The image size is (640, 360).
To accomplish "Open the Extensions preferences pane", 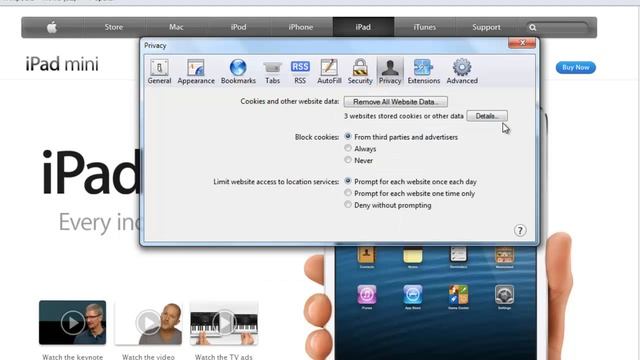I will (x=424, y=71).
